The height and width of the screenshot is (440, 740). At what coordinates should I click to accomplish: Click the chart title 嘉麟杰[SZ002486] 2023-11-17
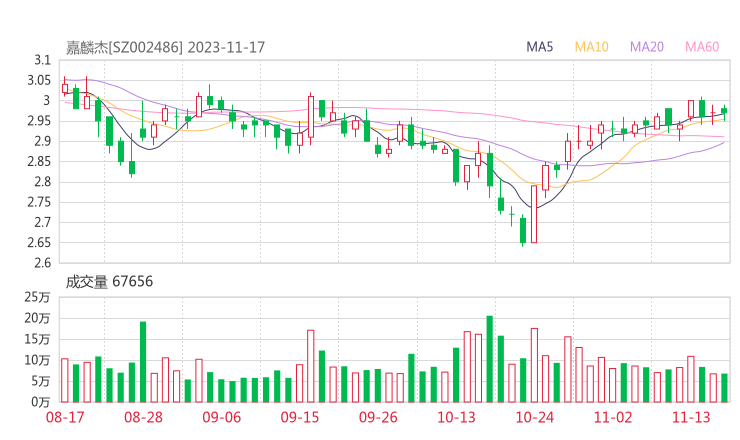[166, 48]
